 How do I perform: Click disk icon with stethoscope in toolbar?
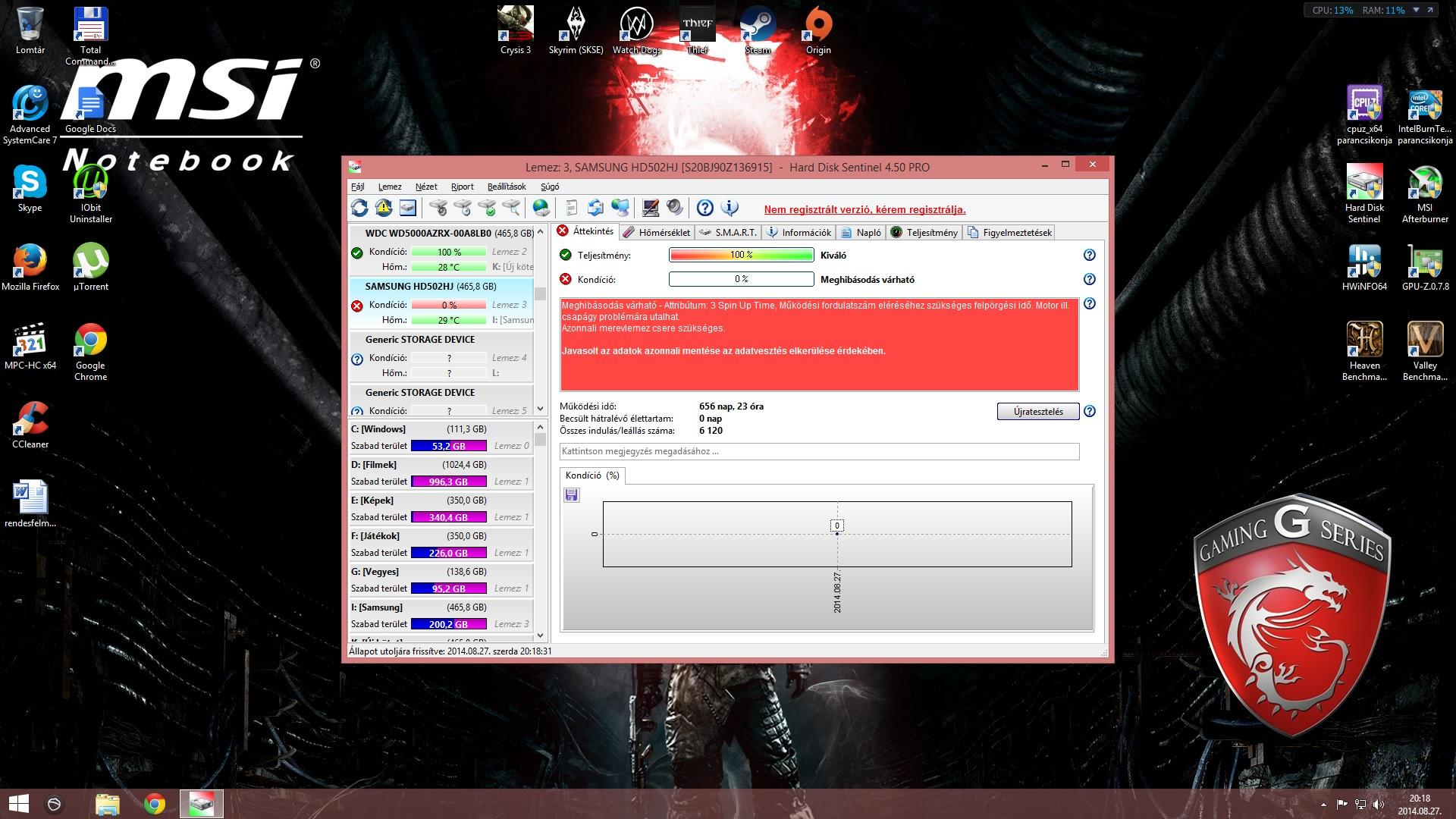[x=438, y=208]
